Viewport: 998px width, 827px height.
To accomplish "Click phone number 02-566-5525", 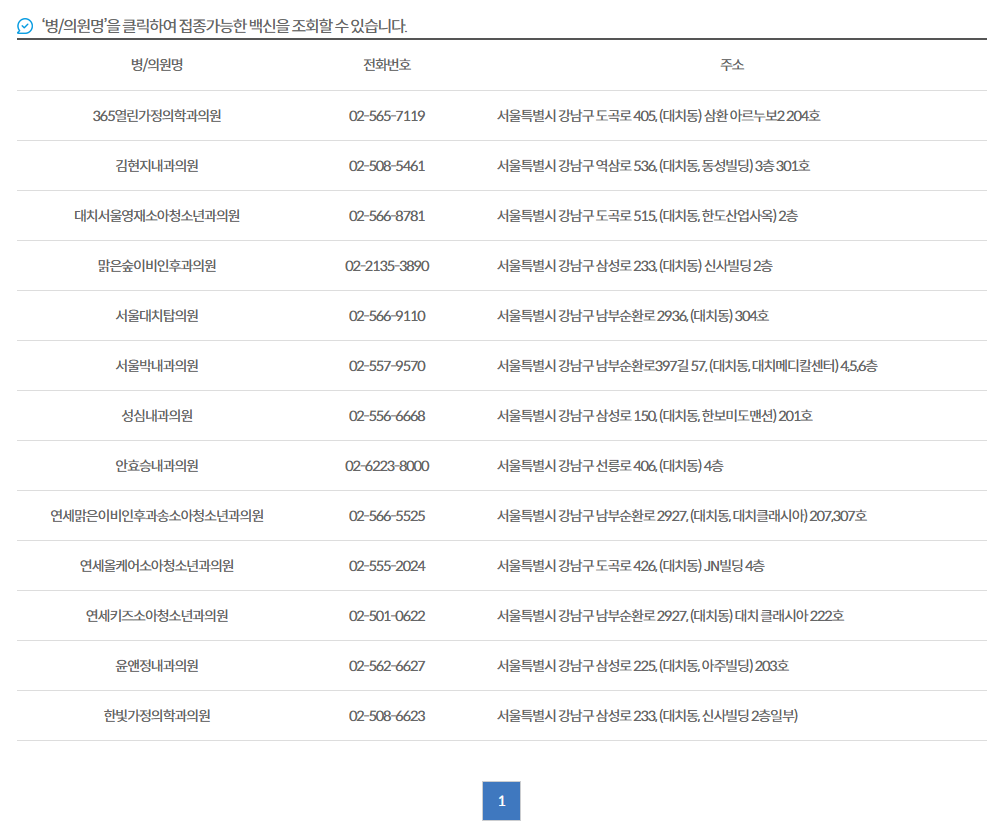I will pos(387,516).
